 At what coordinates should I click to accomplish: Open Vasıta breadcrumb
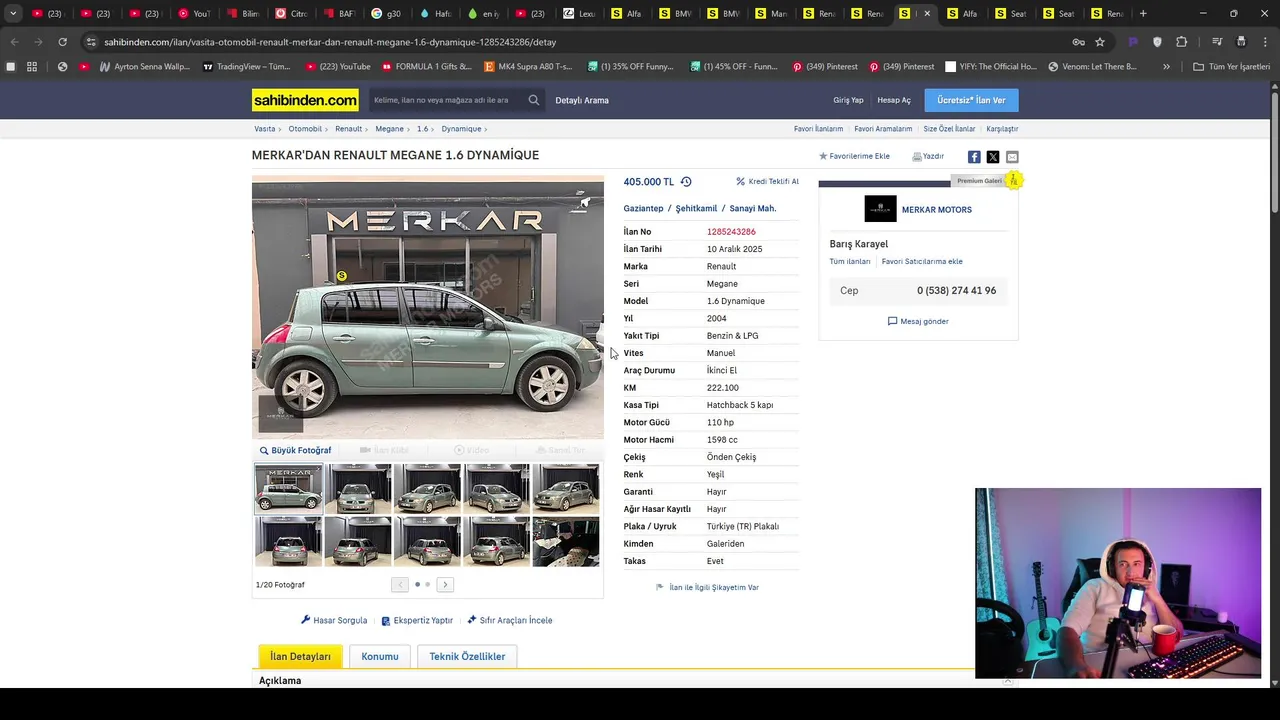pos(264,129)
